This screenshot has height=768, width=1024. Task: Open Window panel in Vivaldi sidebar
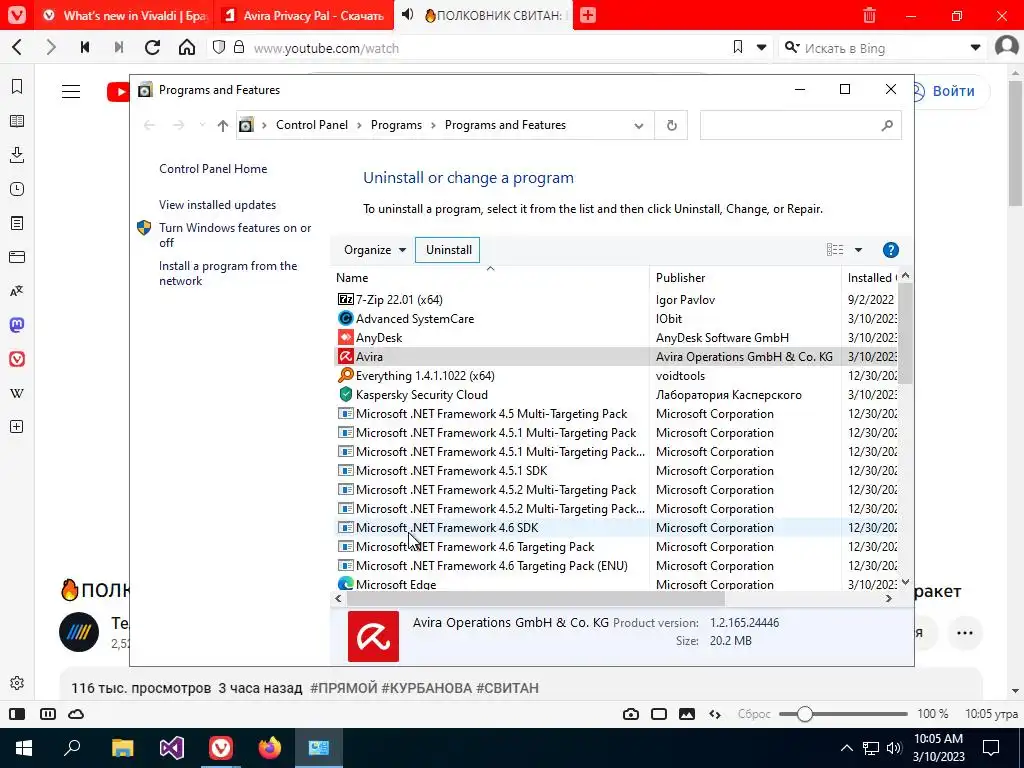click(17, 257)
